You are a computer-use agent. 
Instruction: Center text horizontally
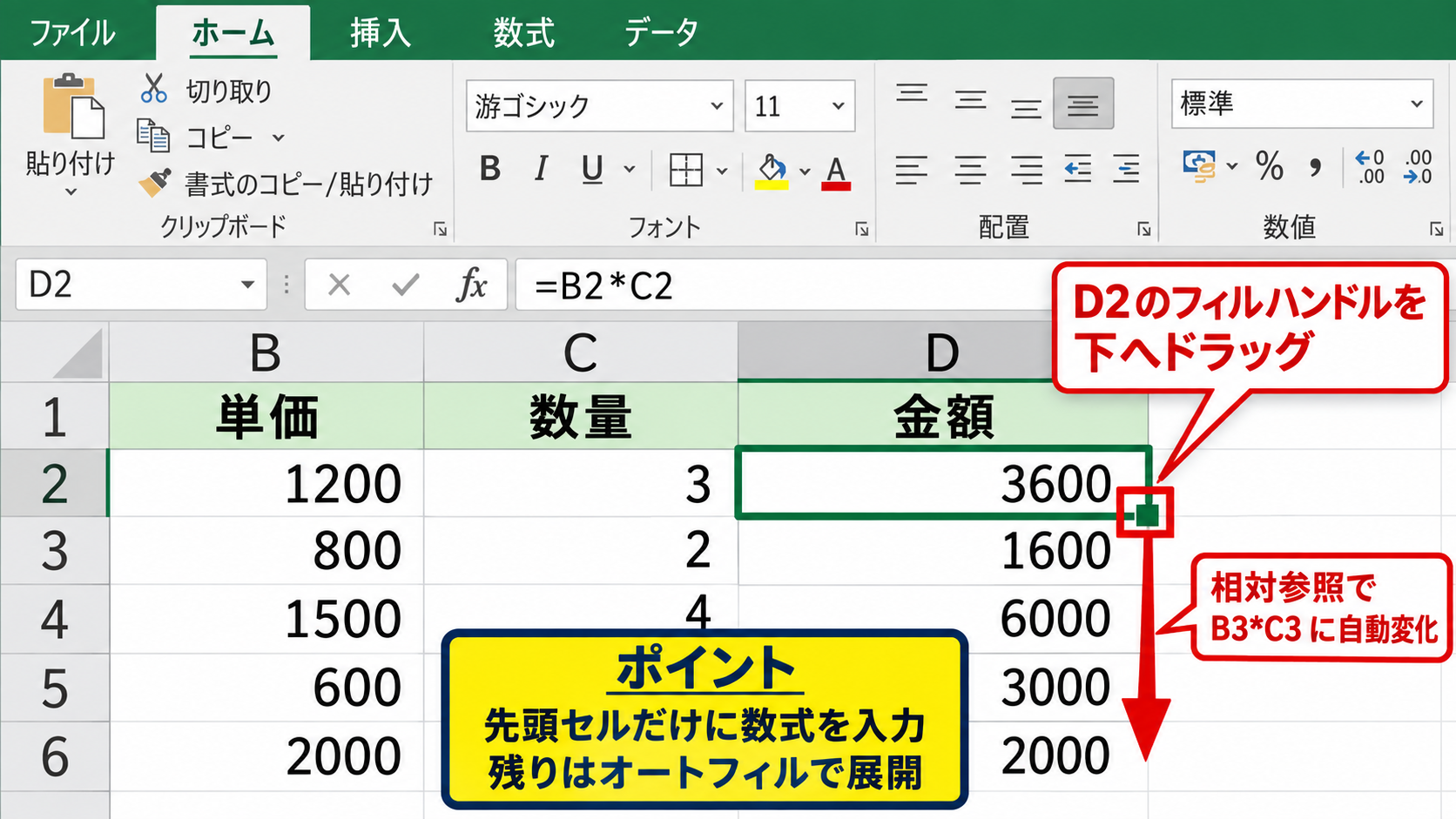(970, 170)
